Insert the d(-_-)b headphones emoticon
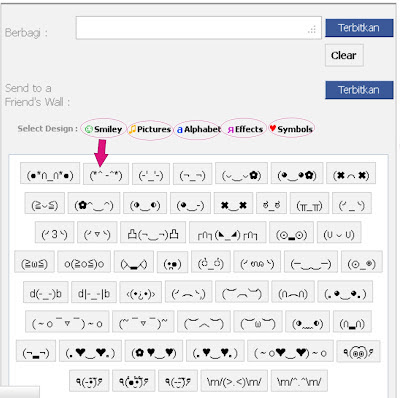Screen dimensions: 400x398 click(45, 292)
